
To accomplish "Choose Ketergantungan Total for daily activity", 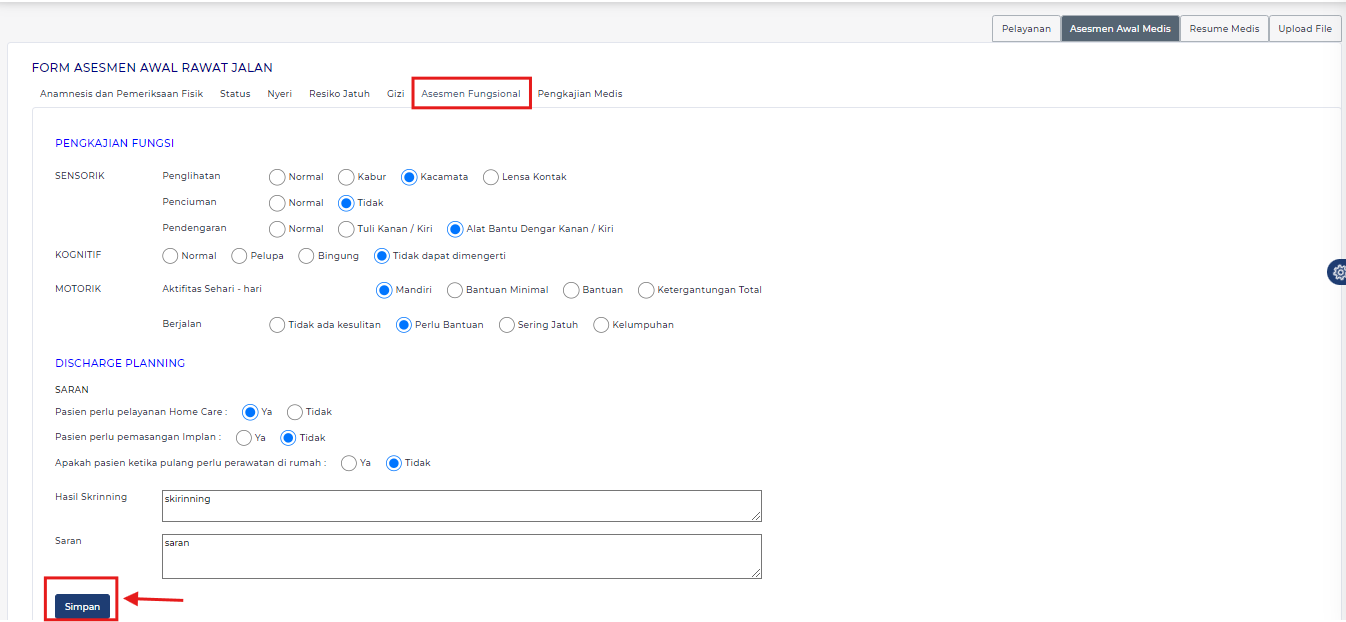I will 646,290.
